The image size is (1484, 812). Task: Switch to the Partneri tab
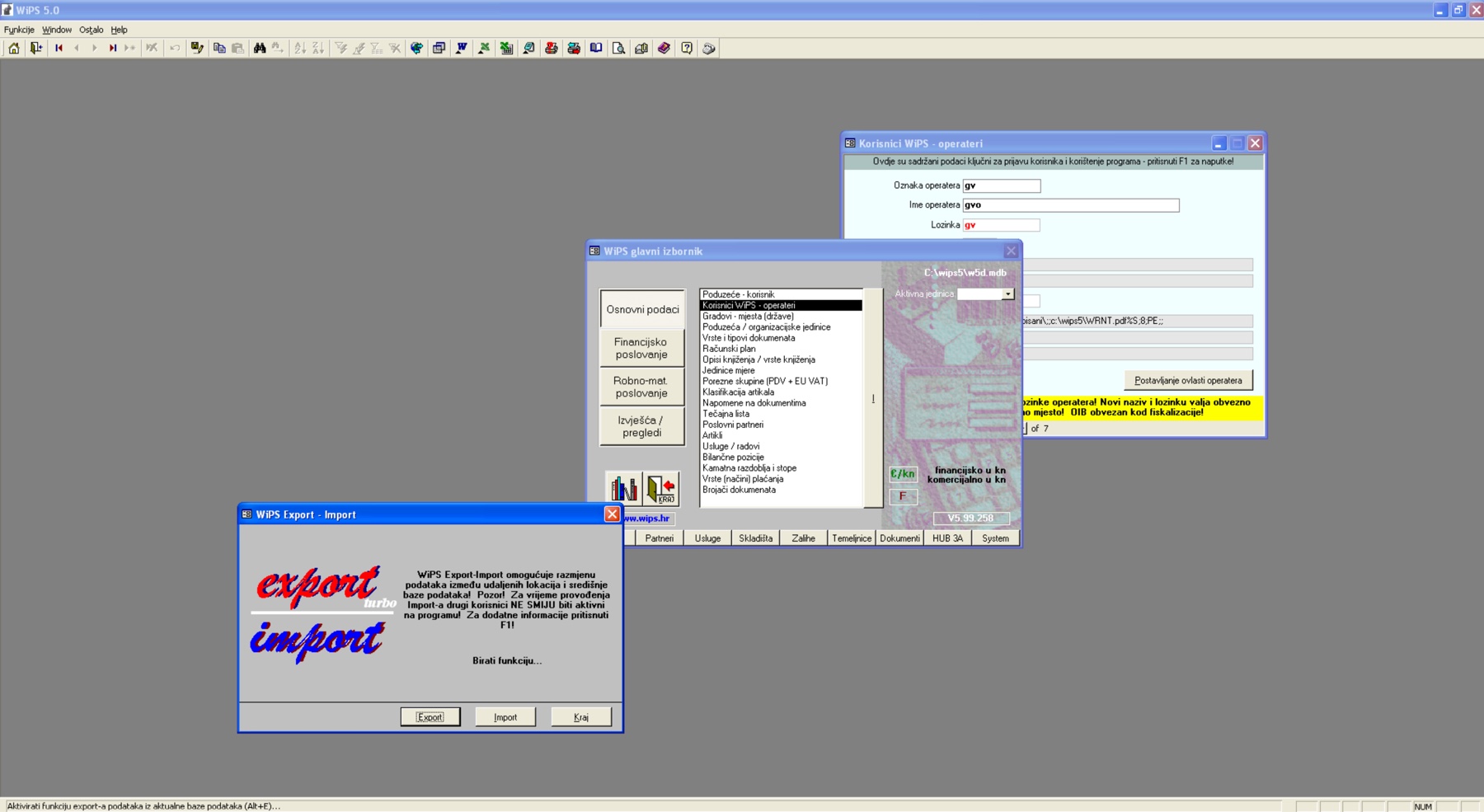click(659, 538)
